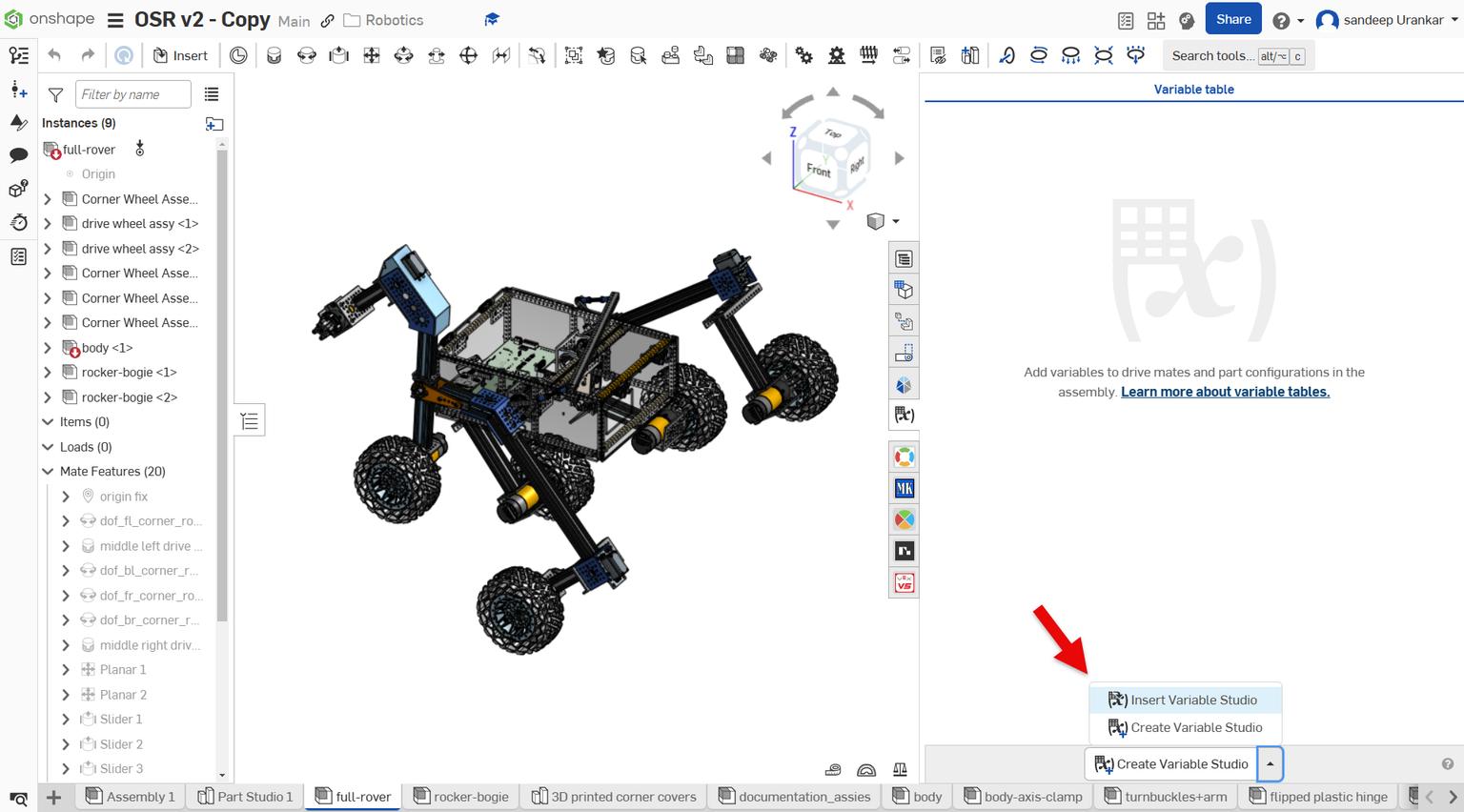Toggle the instances filter funnel
Screen dimensions: 1464x812
coord(54,94)
